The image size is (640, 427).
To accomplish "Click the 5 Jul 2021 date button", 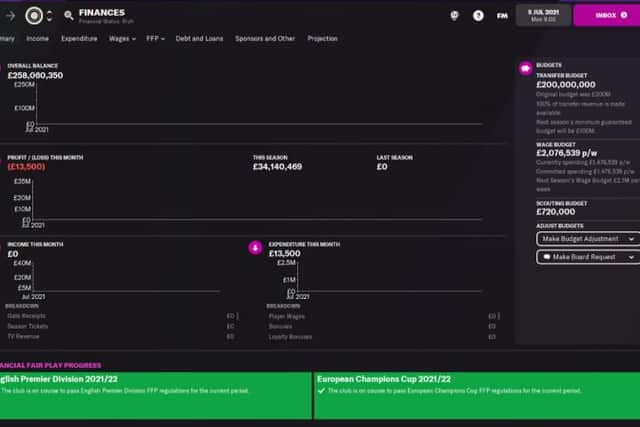I will pyautogui.click(x=543, y=15).
